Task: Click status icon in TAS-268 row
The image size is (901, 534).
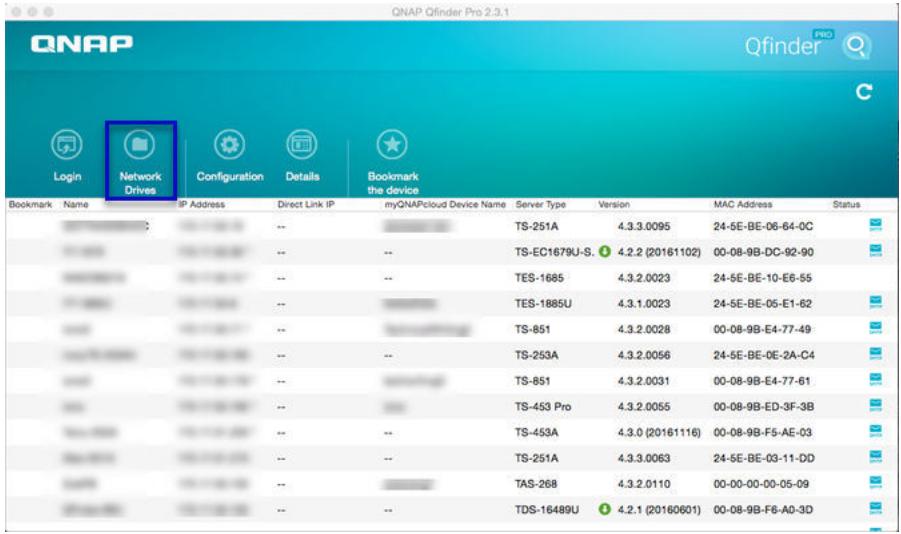Action: (x=875, y=482)
